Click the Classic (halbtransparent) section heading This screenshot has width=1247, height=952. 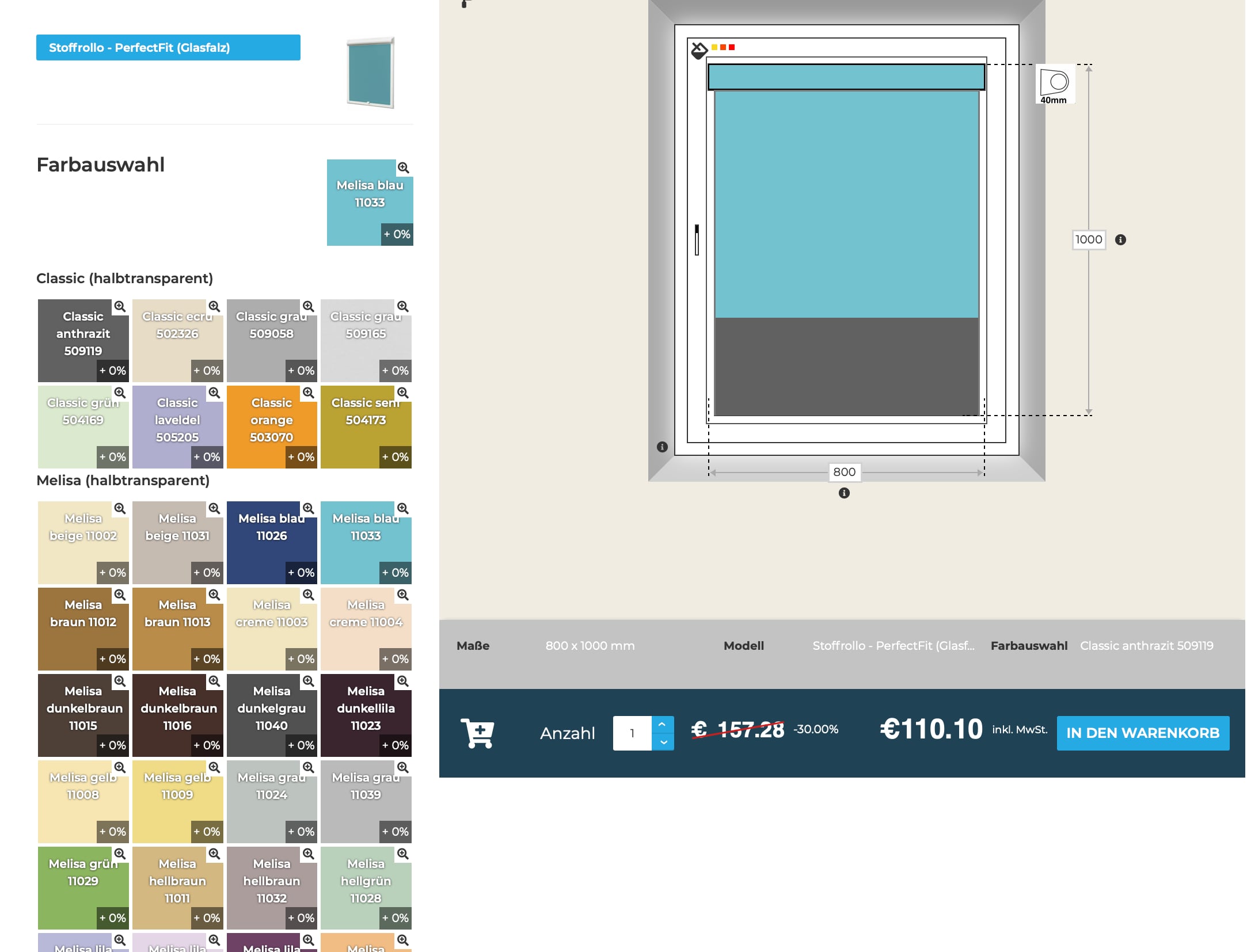(124, 279)
